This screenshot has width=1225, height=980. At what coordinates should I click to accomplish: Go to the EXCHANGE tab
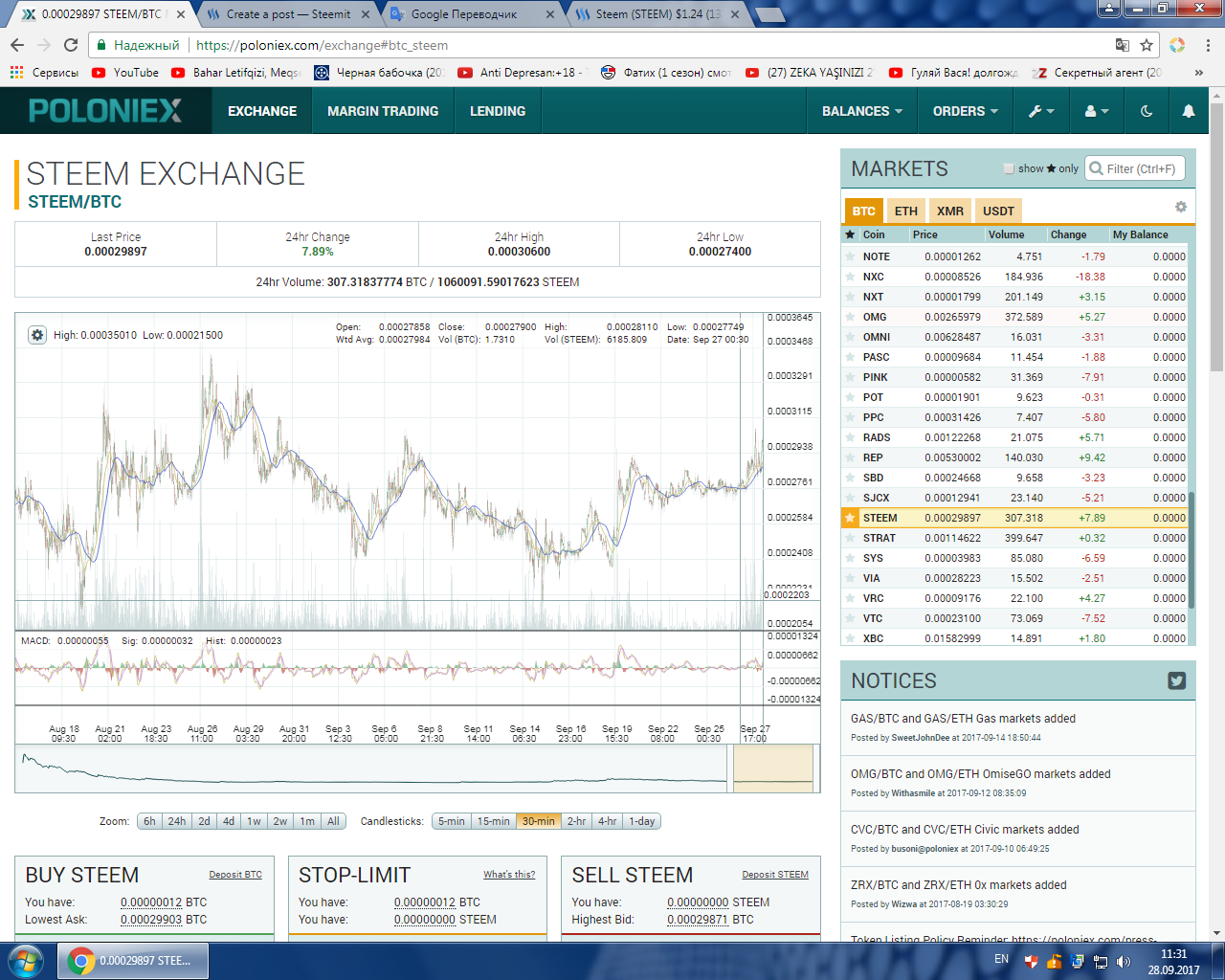point(262,111)
